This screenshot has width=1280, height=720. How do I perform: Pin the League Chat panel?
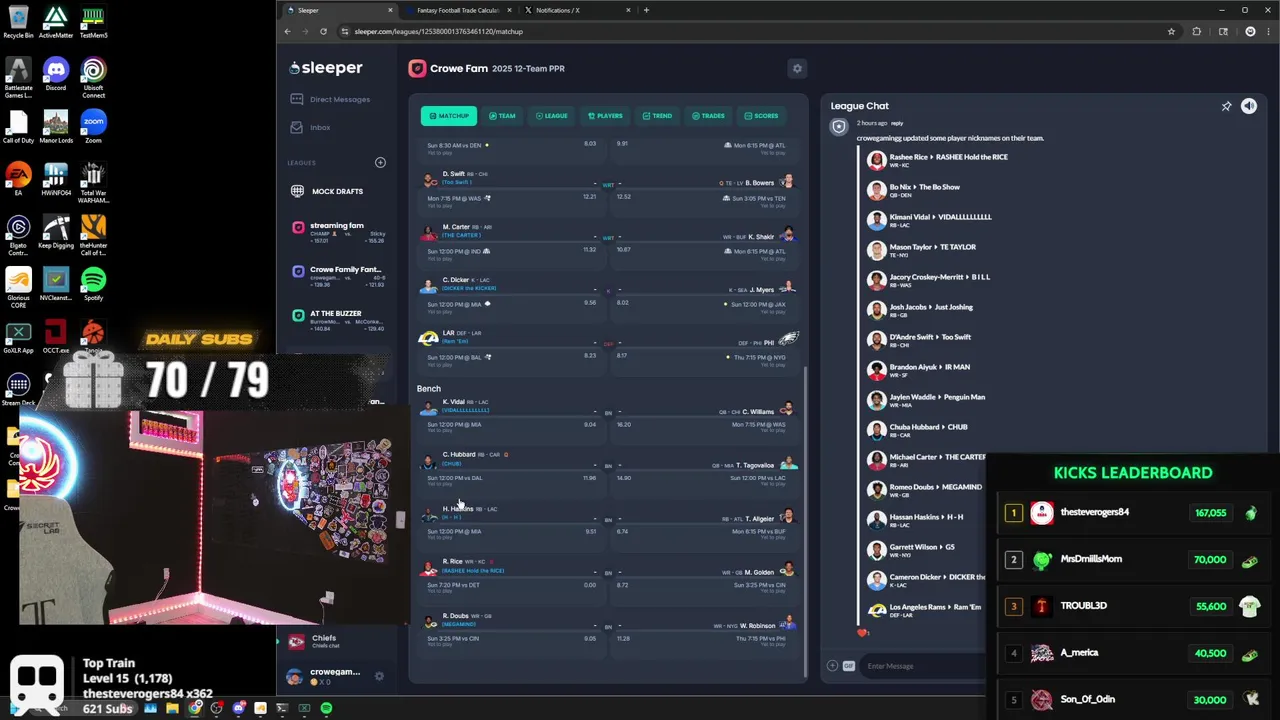pos(1226,106)
